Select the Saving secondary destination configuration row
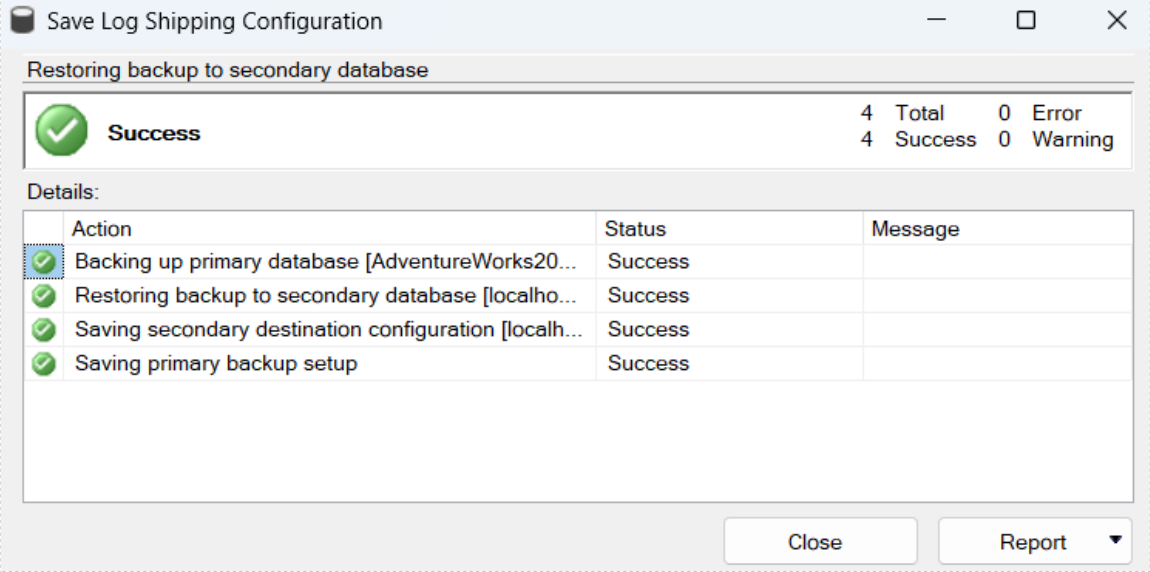The width and height of the screenshot is (1150, 572). [x=326, y=330]
